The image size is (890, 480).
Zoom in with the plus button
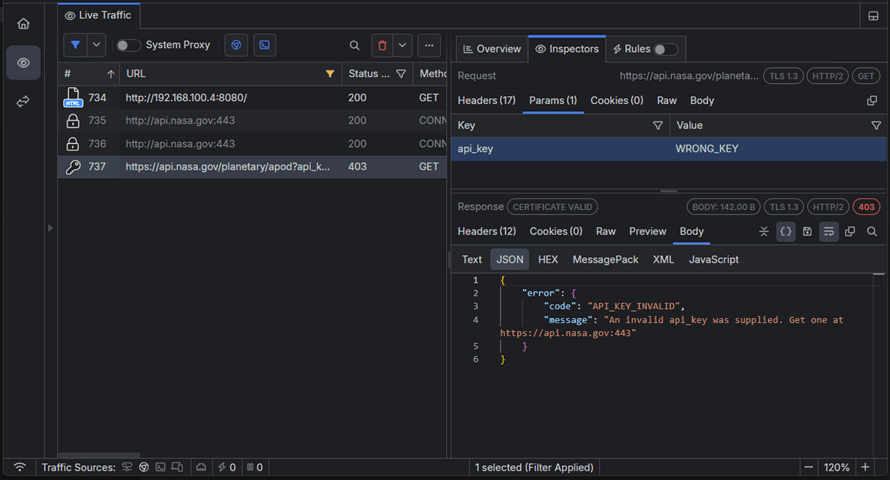point(865,468)
